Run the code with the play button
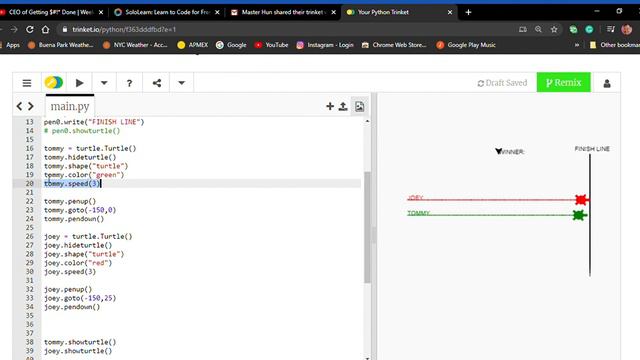Image resolution: width=640 pixels, height=360 pixels. click(80, 83)
